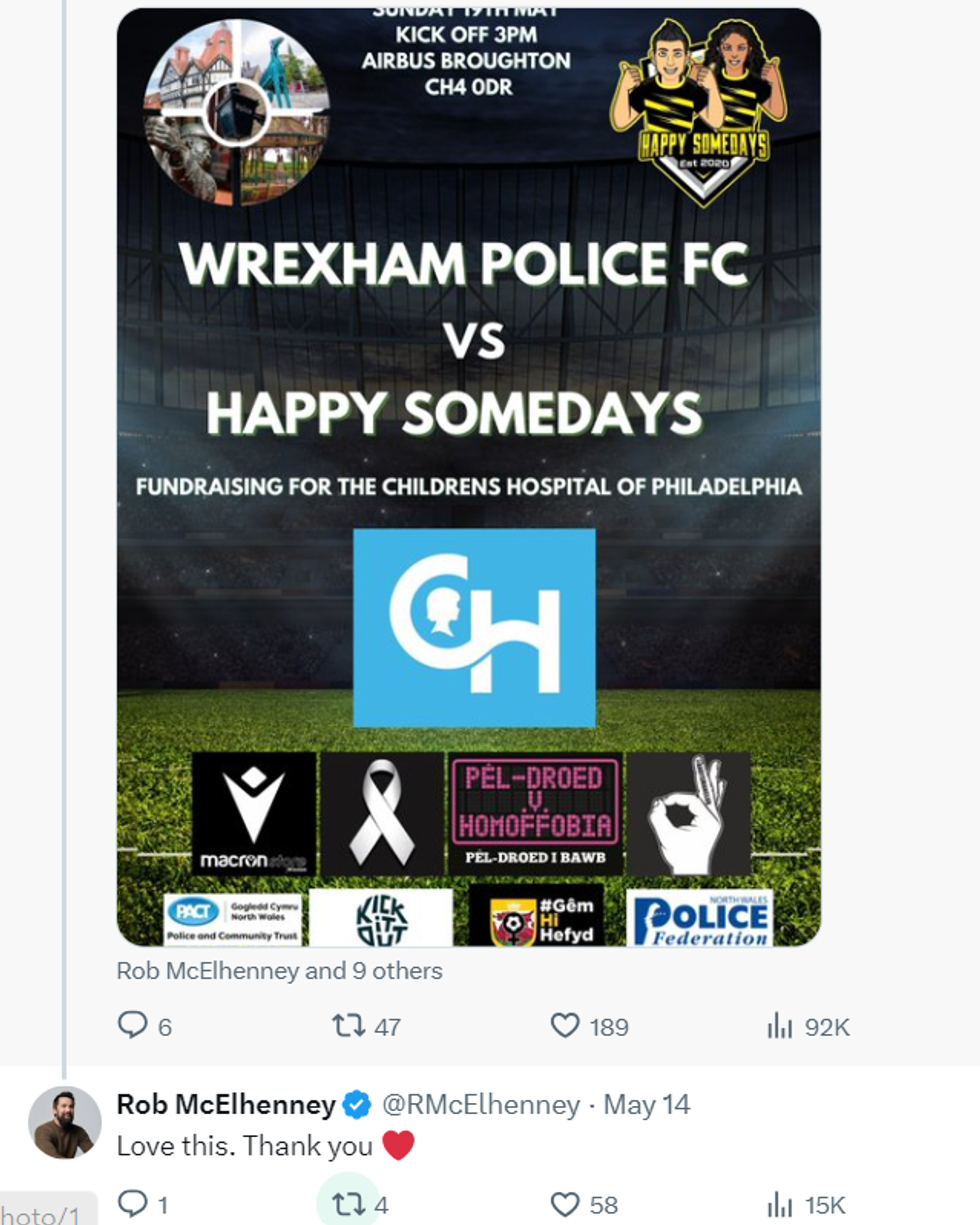Click the @RMcElhenney handle

(x=480, y=1105)
